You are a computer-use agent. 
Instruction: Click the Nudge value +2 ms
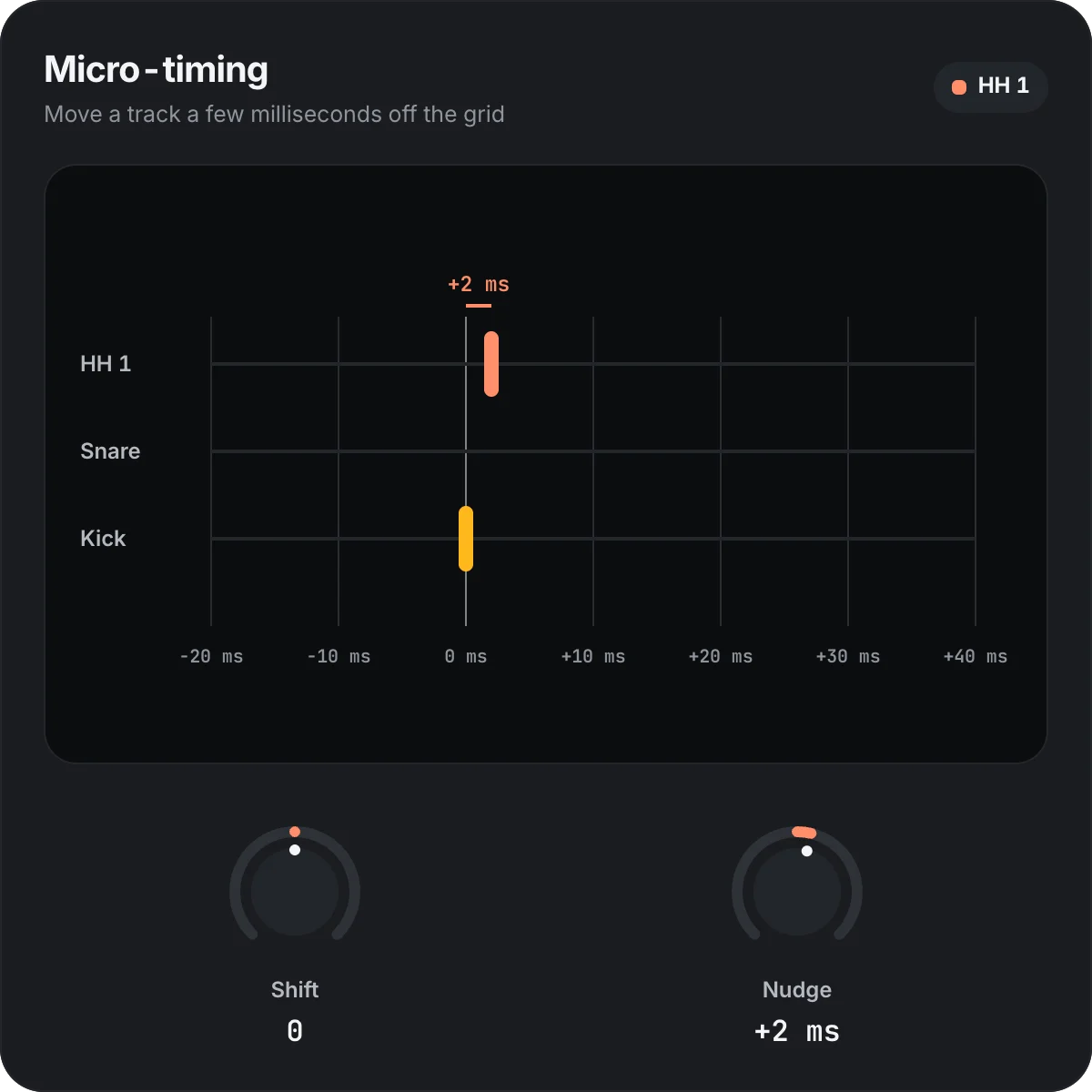coord(797,1031)
